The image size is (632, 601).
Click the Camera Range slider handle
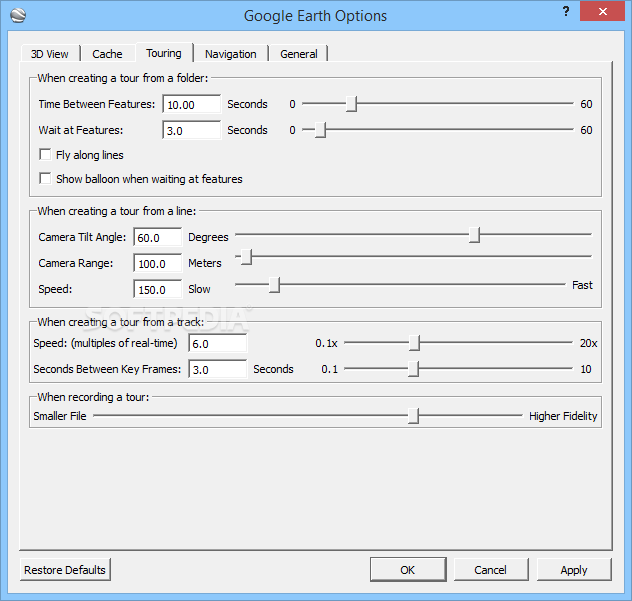coord(246,257)
